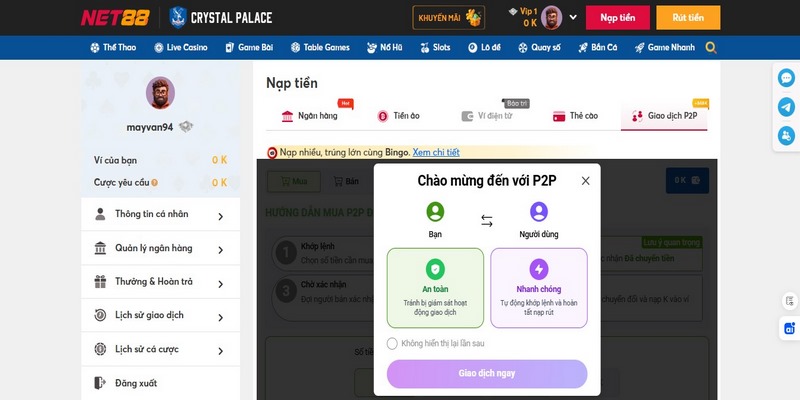Click the purple Người dùng icon
This screenshot has width=800, height=400.
(x=539, y=212)
